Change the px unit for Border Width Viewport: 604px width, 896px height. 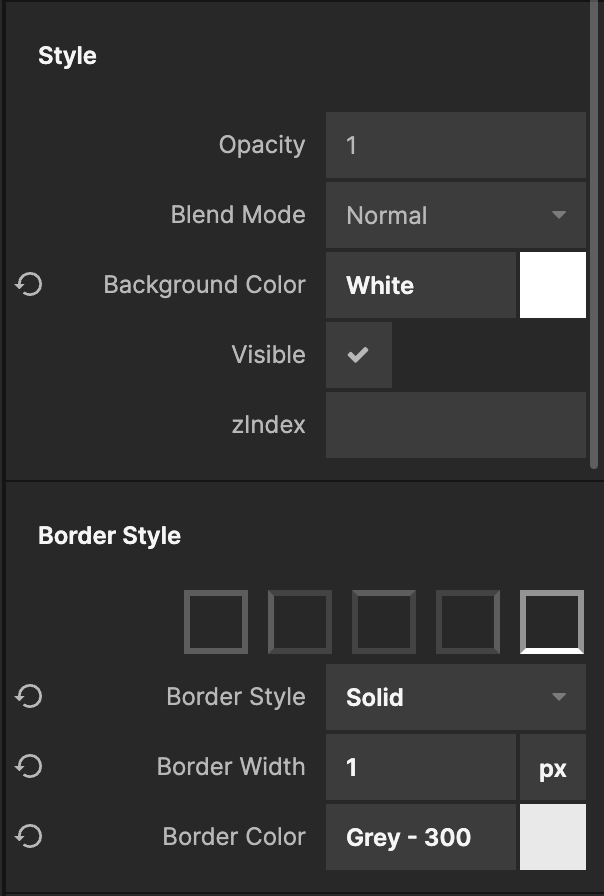[x=552, y=767]
